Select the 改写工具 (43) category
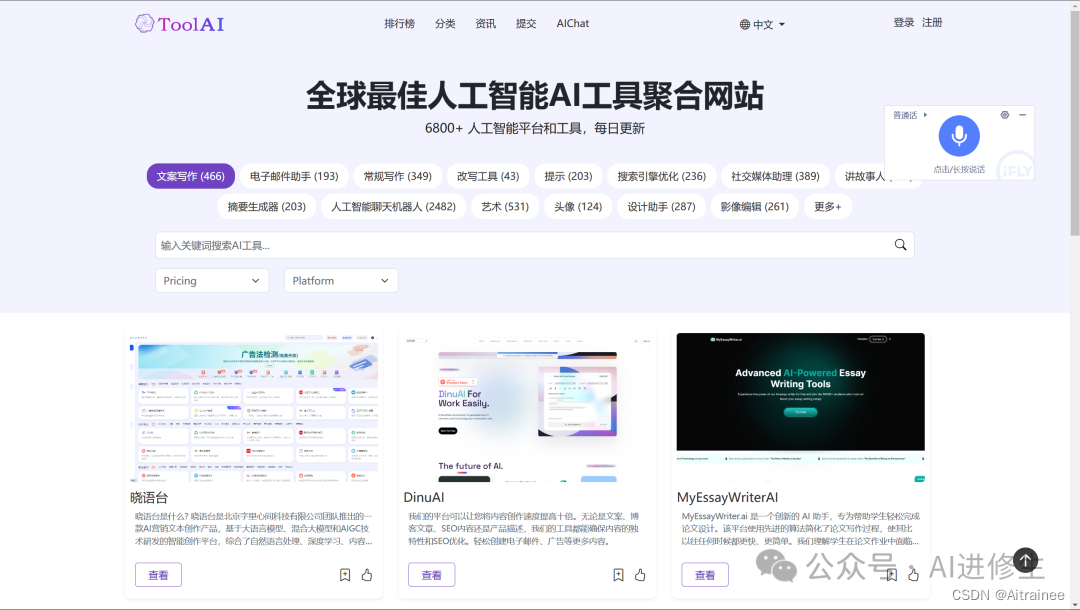 (488, 176)
